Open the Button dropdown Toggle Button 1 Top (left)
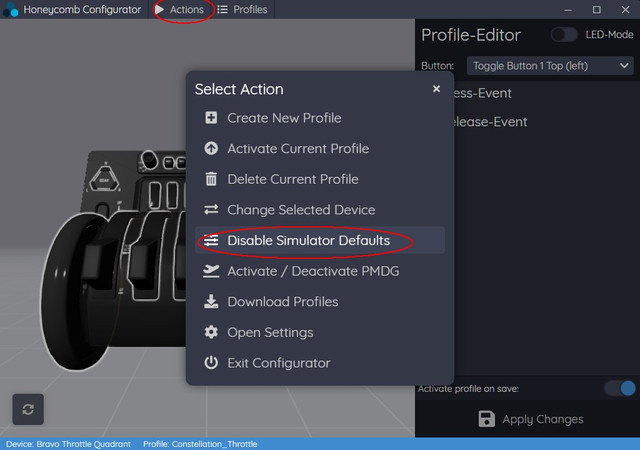640x450 pixels. pos(550,66)
